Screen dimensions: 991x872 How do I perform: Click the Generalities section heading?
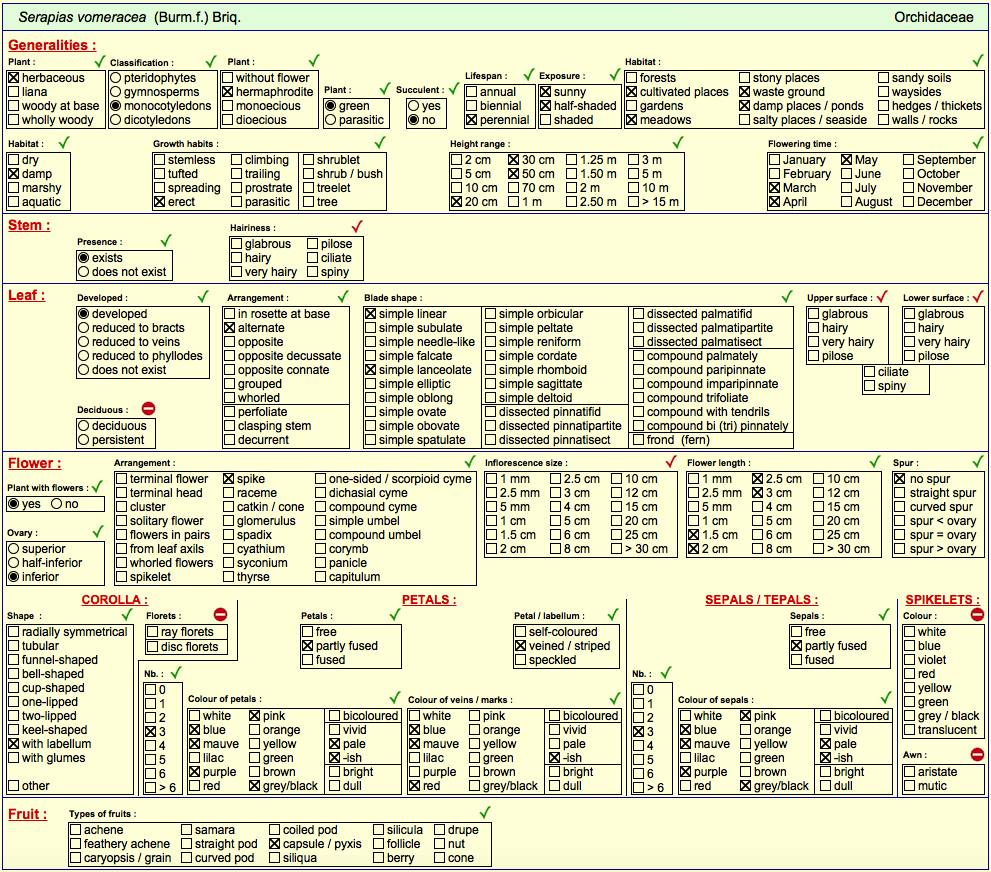pos(52,45)
